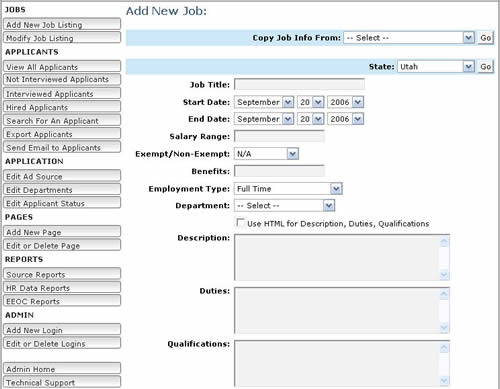Open HR Data Reports
Screen dimensions: 500x389
pyautogui.click(x=62, y=287)
